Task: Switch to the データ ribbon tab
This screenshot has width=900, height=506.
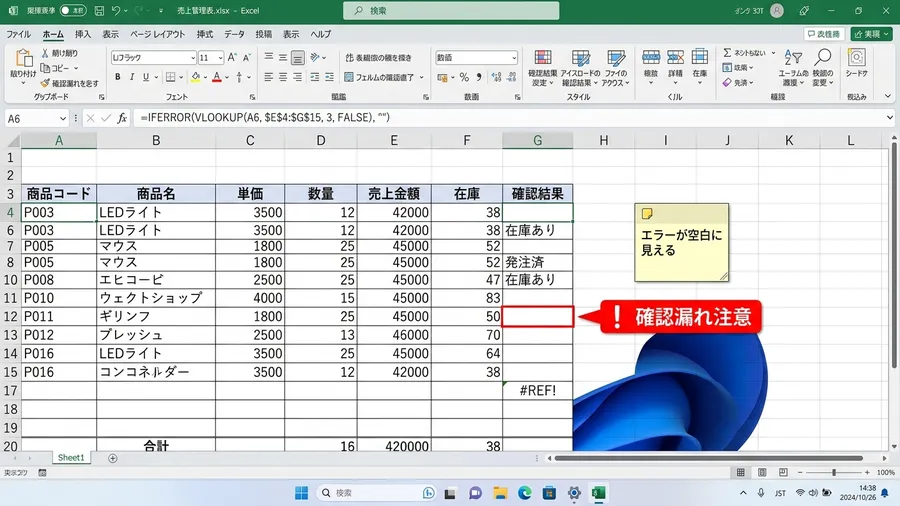Action: click(x=234, y=34)
